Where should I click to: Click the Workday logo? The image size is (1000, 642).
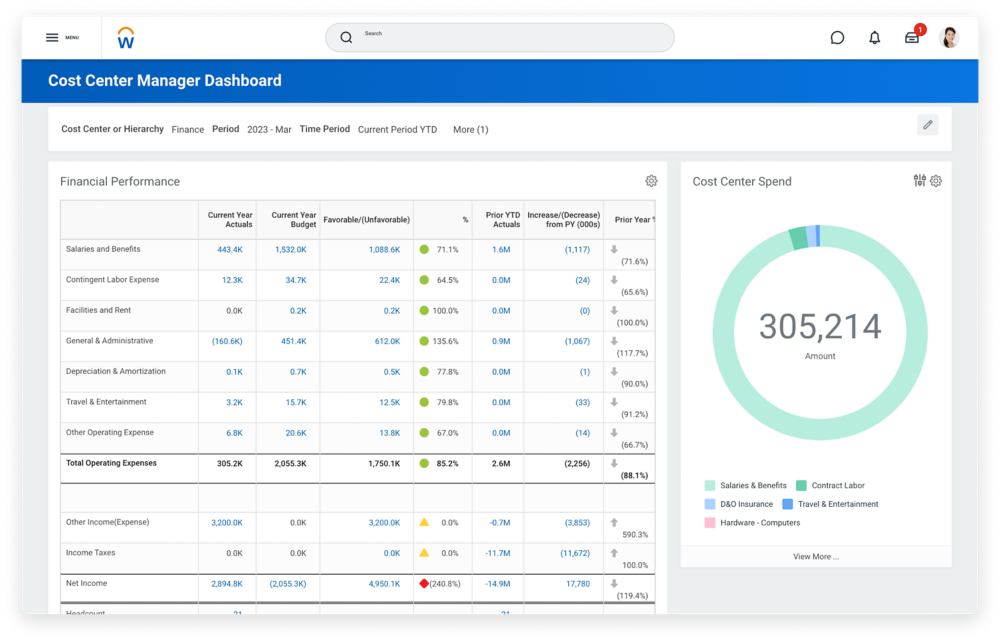coord(126,38)
